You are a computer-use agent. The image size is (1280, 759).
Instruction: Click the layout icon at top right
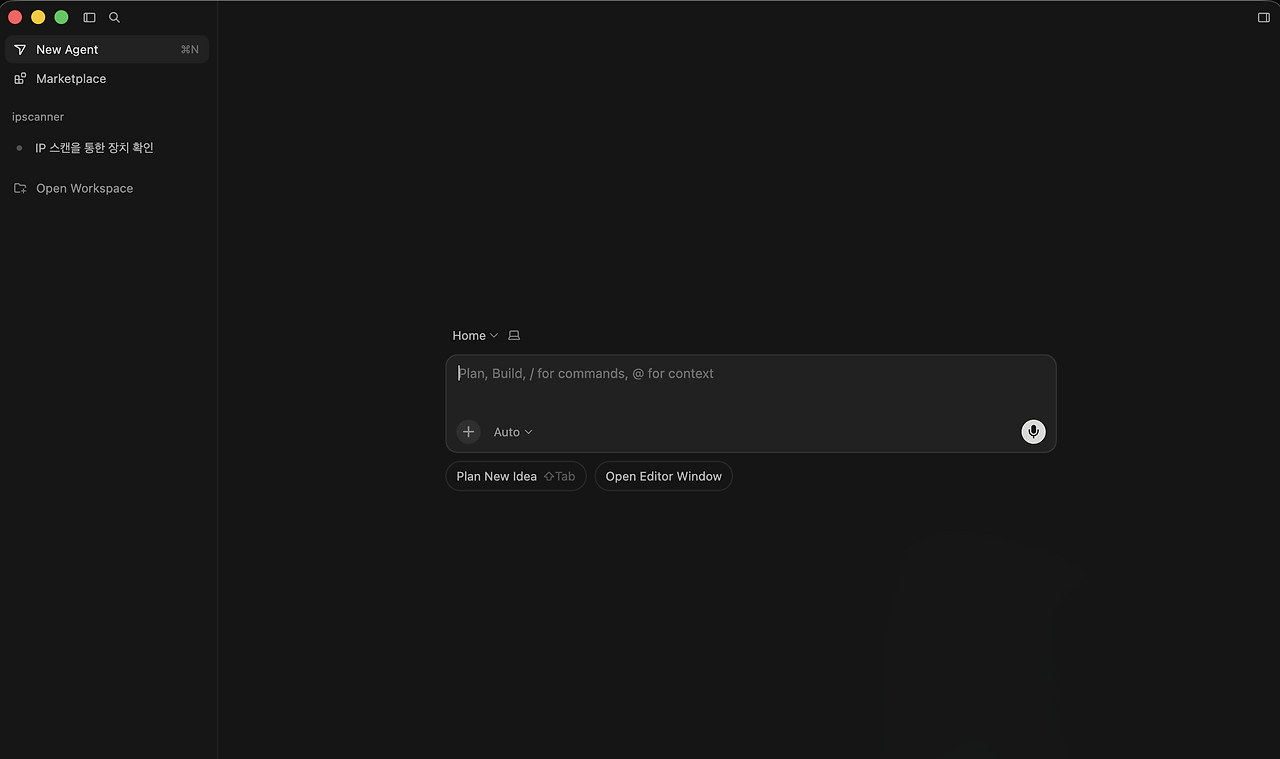[1262, 17]
